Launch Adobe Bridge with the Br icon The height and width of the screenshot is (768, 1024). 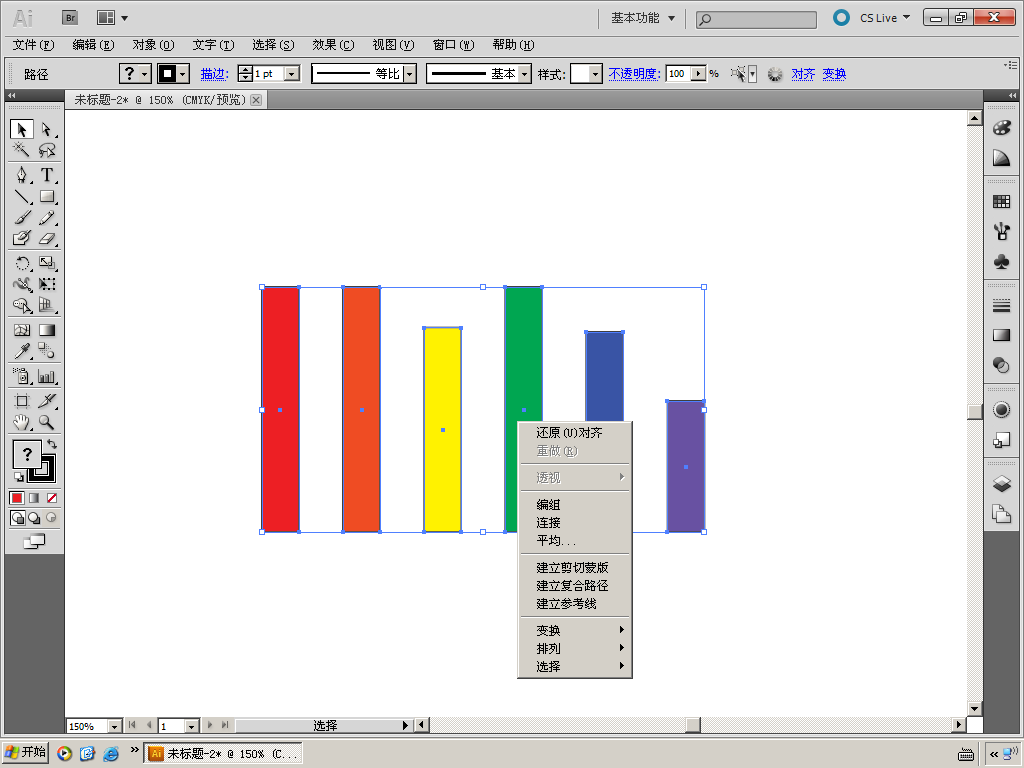click(70, 18)
